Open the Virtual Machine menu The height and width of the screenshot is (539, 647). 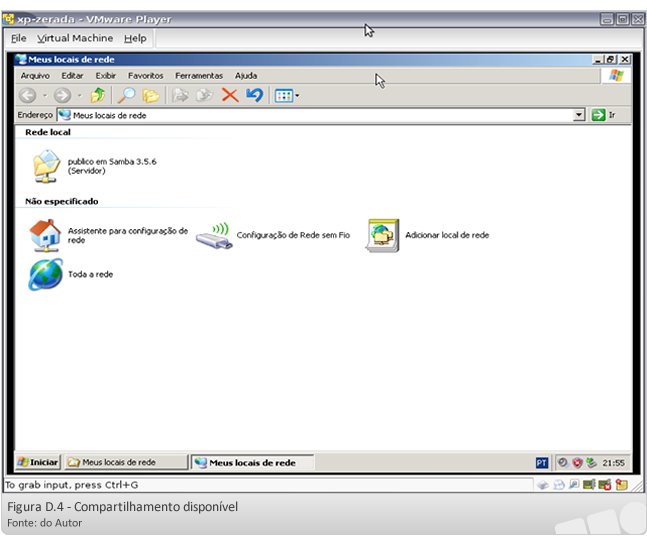coord(75,38)
